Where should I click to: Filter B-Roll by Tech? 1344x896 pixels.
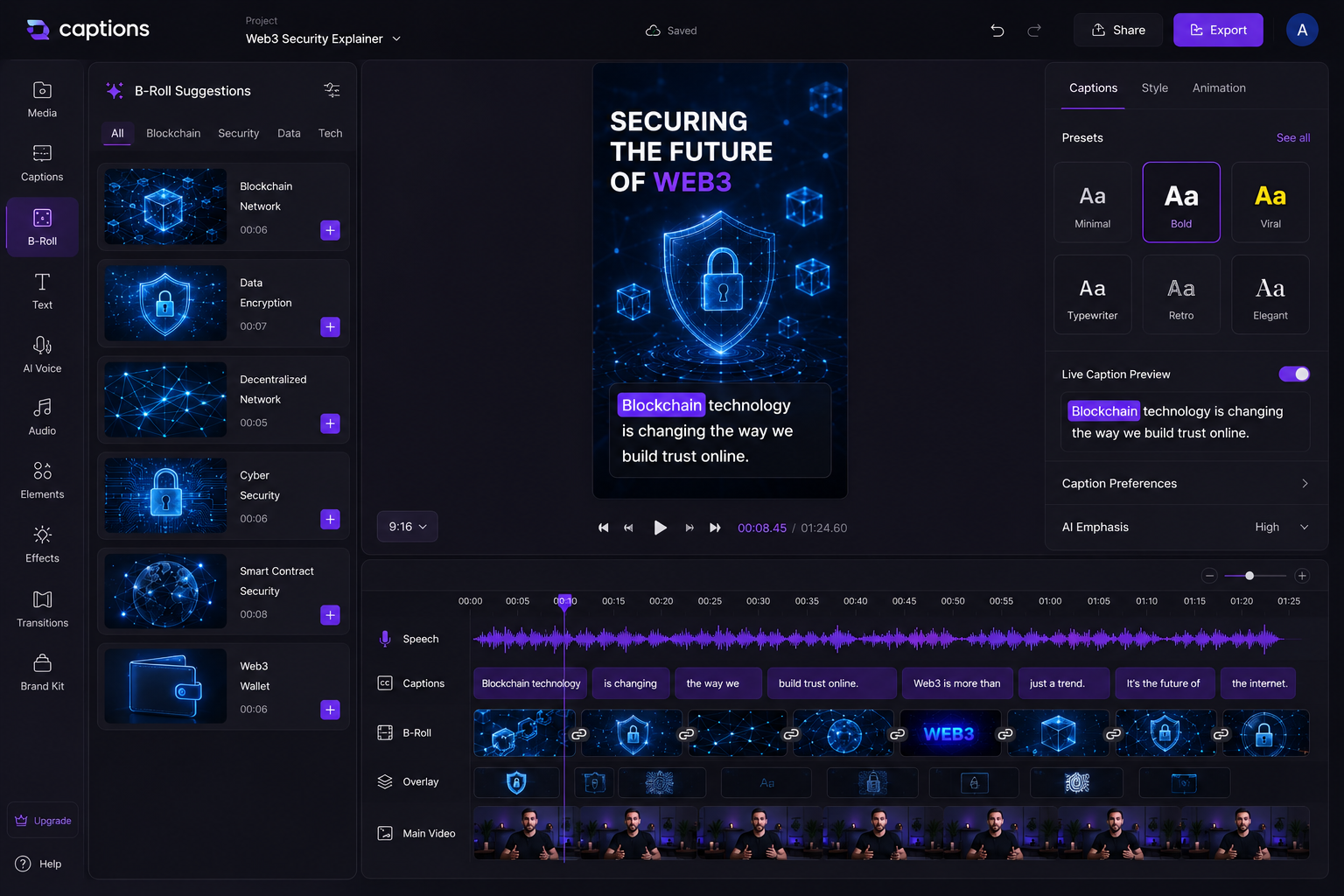pyautogui.click(x=330, y=133)
